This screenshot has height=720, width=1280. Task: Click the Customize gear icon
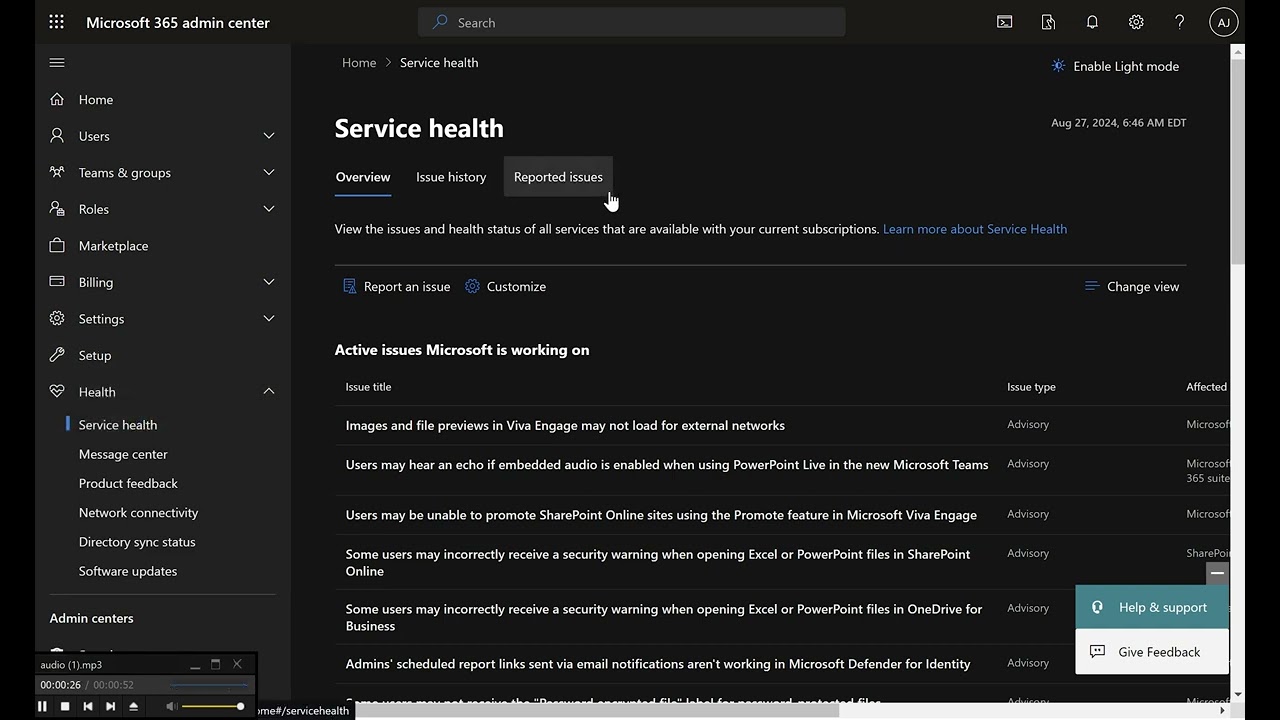click(473, 286)
